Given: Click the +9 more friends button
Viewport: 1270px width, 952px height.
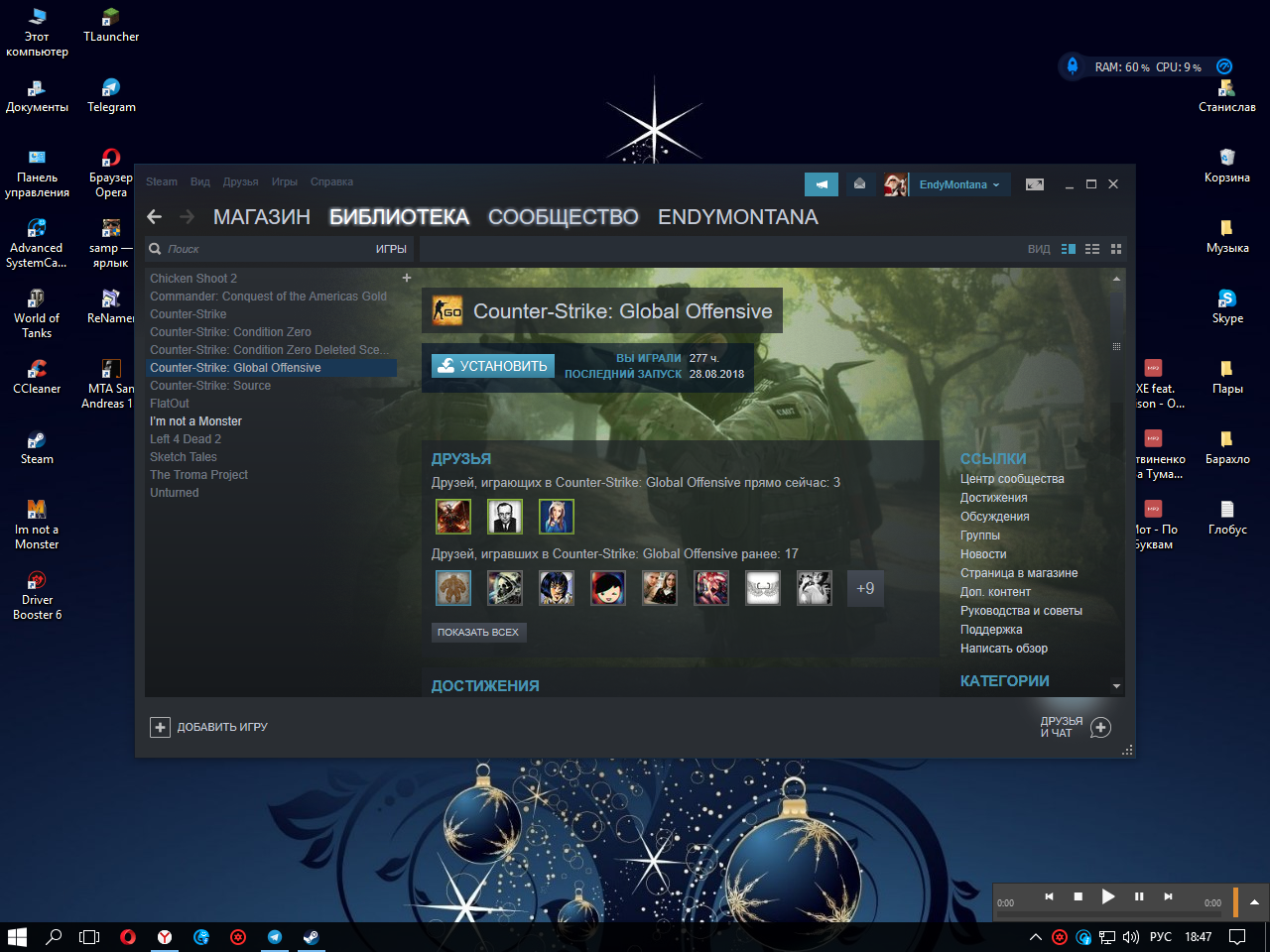Looking at the screenshot, I should click(865, 588).
